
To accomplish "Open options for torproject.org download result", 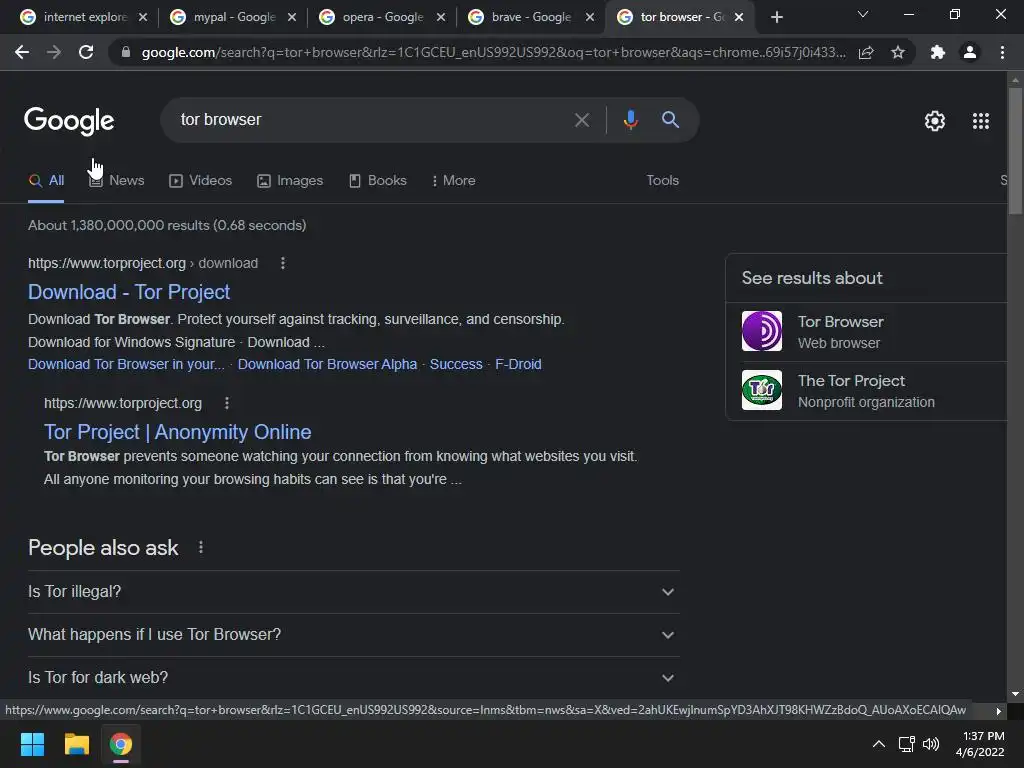I will (283, 263).
